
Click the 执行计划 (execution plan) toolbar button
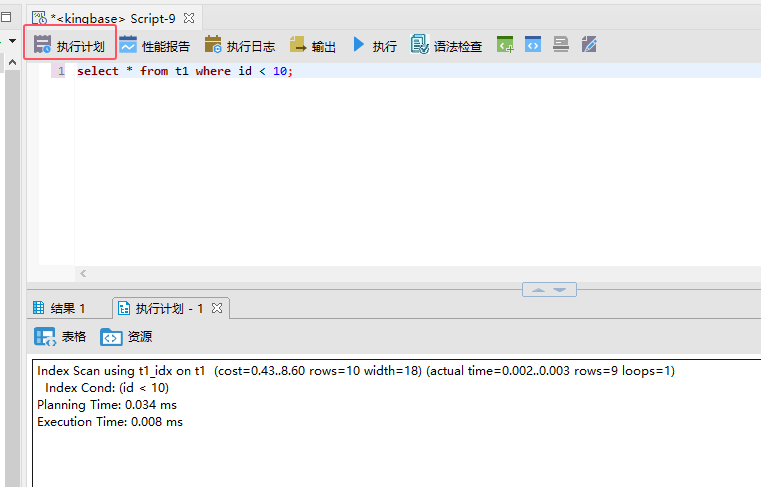tap(69, 46)
